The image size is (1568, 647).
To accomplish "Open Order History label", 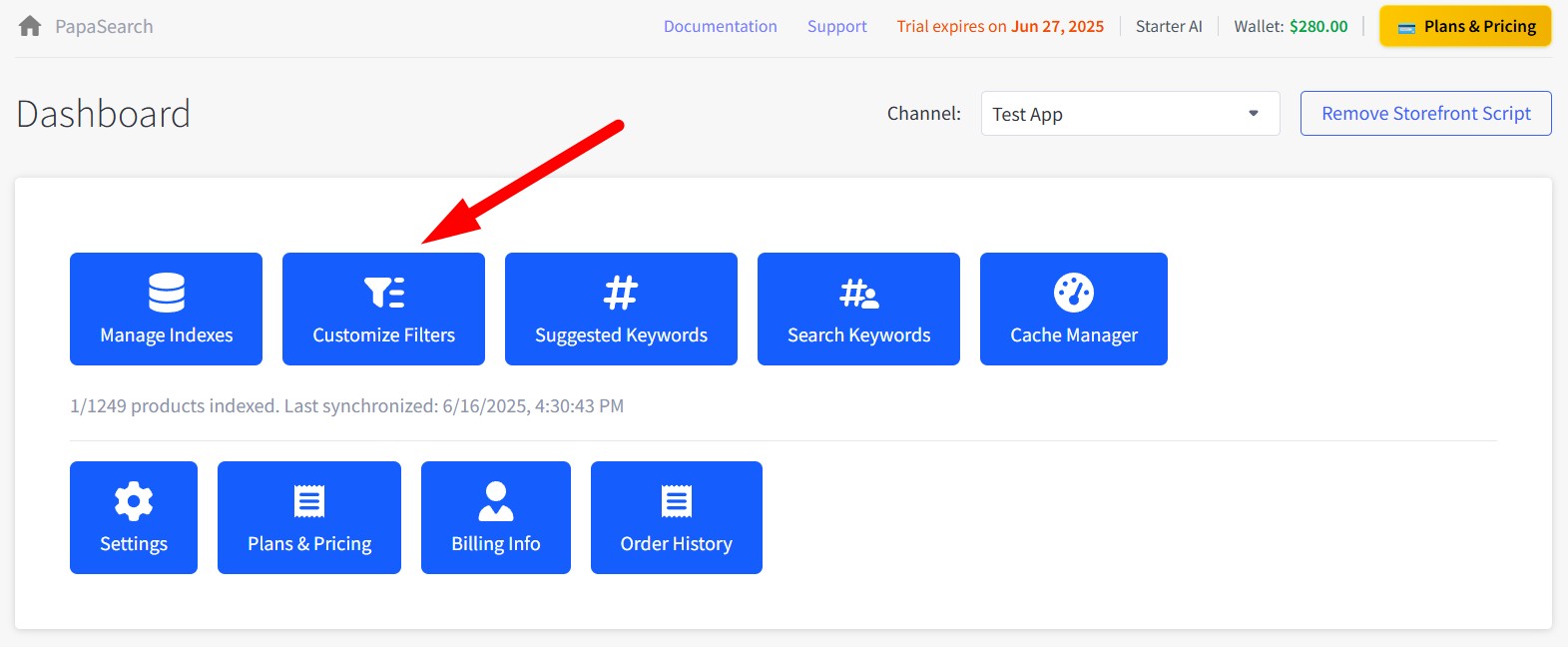I will point(677,544).
